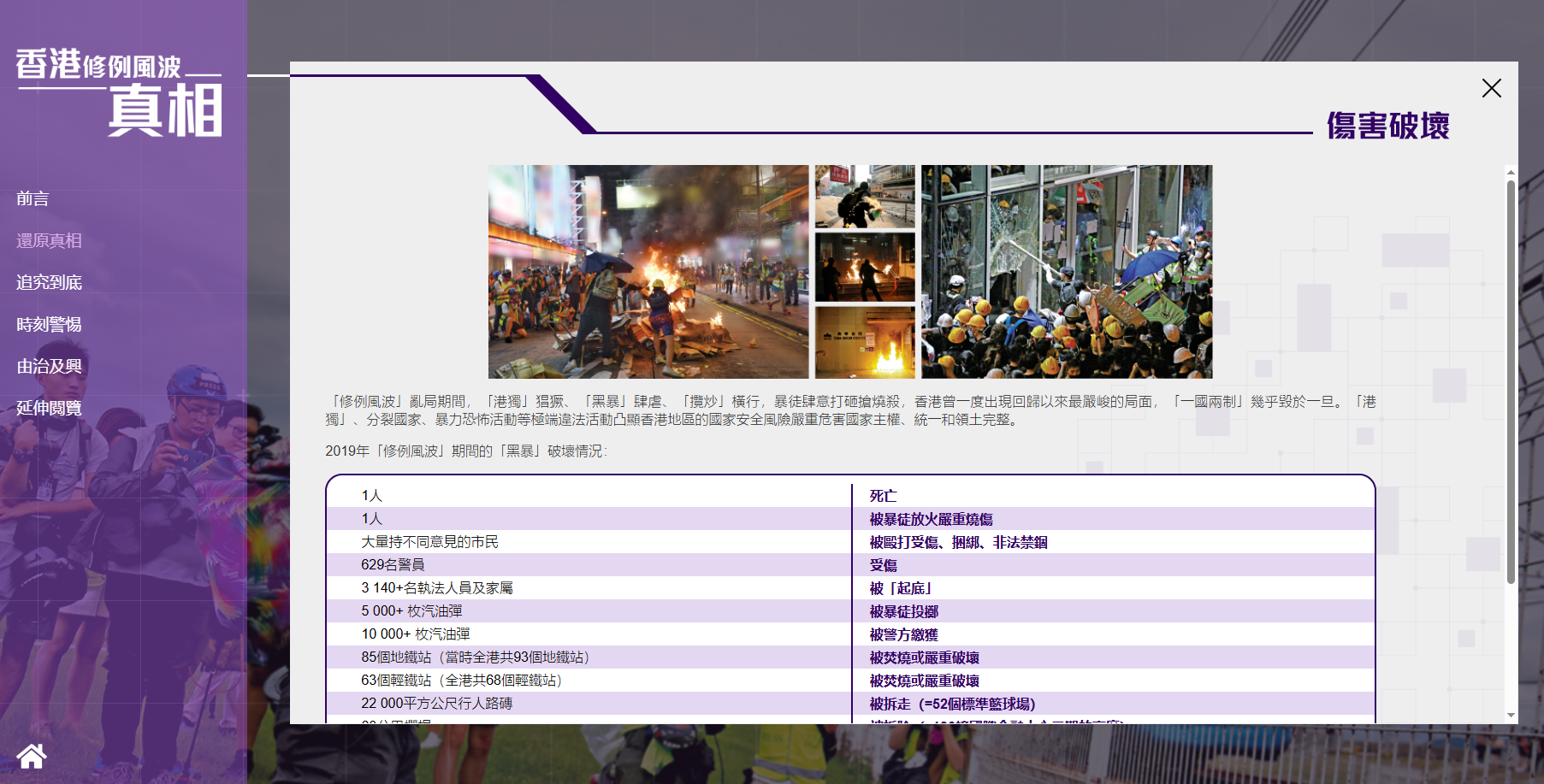The width and height of the screenshot is (1544, 784).
Task: Click the large street fire photo
Action: (648, 271)
